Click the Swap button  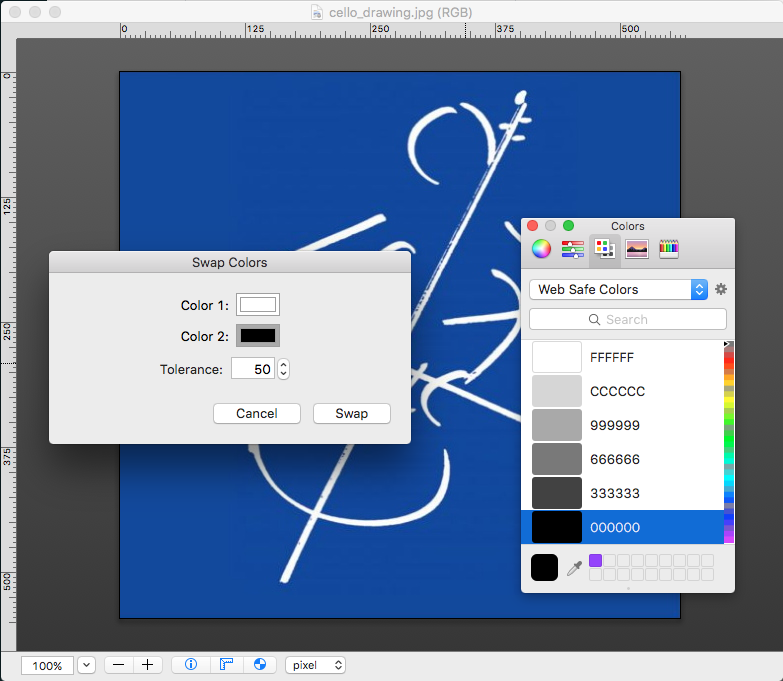click(352, 413)
